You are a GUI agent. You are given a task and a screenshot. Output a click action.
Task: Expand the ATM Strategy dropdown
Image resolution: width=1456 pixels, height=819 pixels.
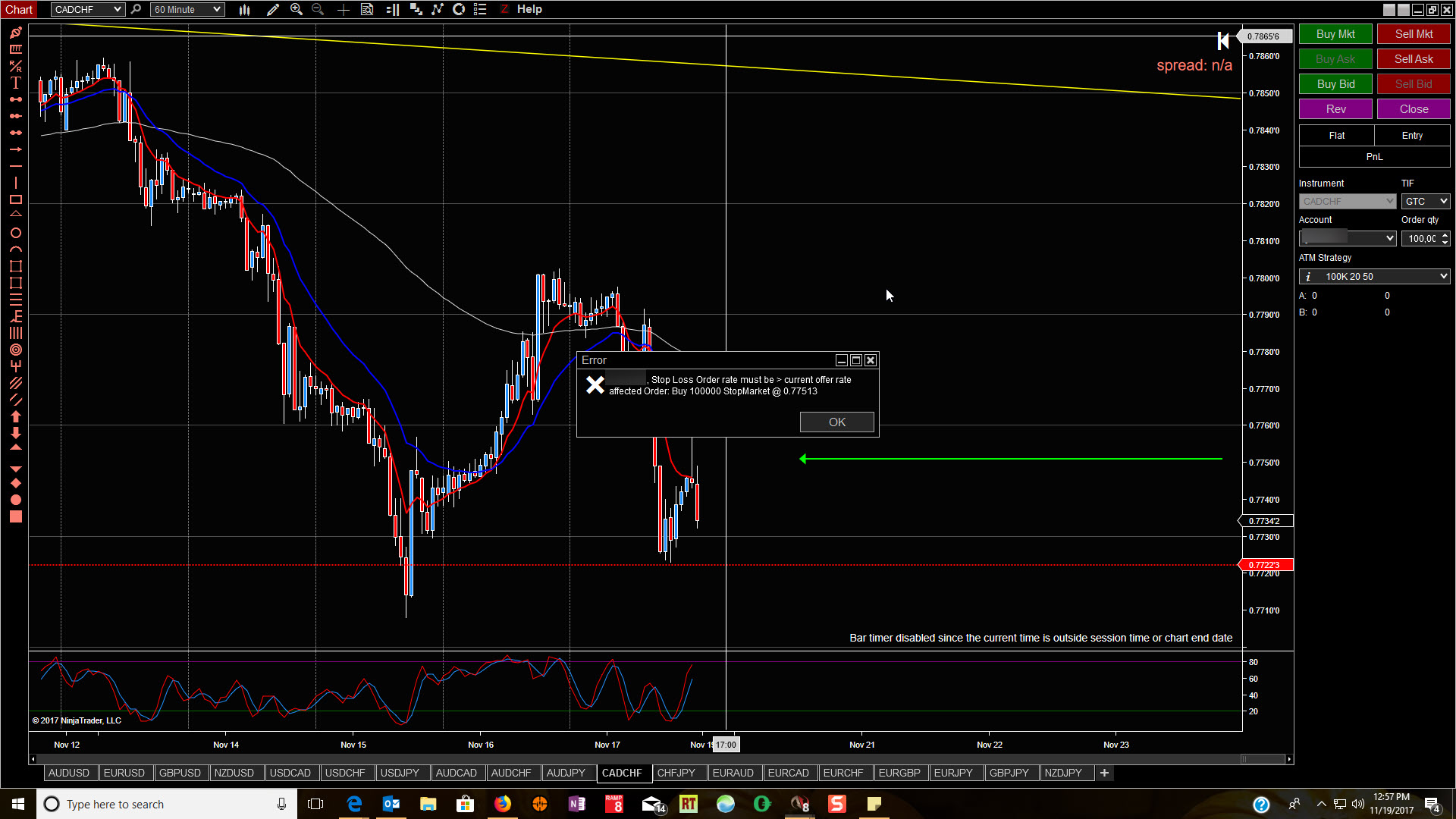point(1443,276)
